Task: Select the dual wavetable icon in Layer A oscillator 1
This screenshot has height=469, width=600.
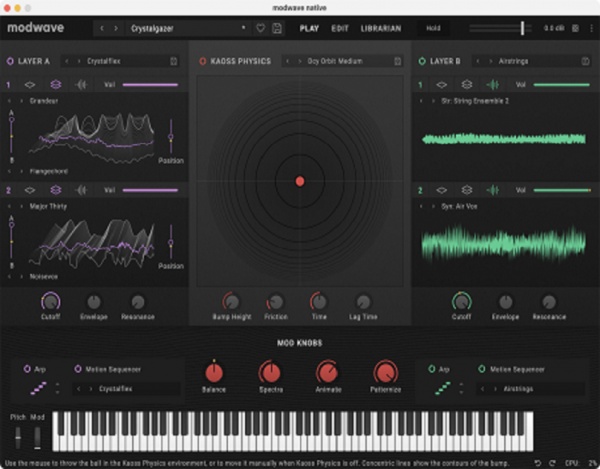Action: pyautogui.click(x=56, y=85)
